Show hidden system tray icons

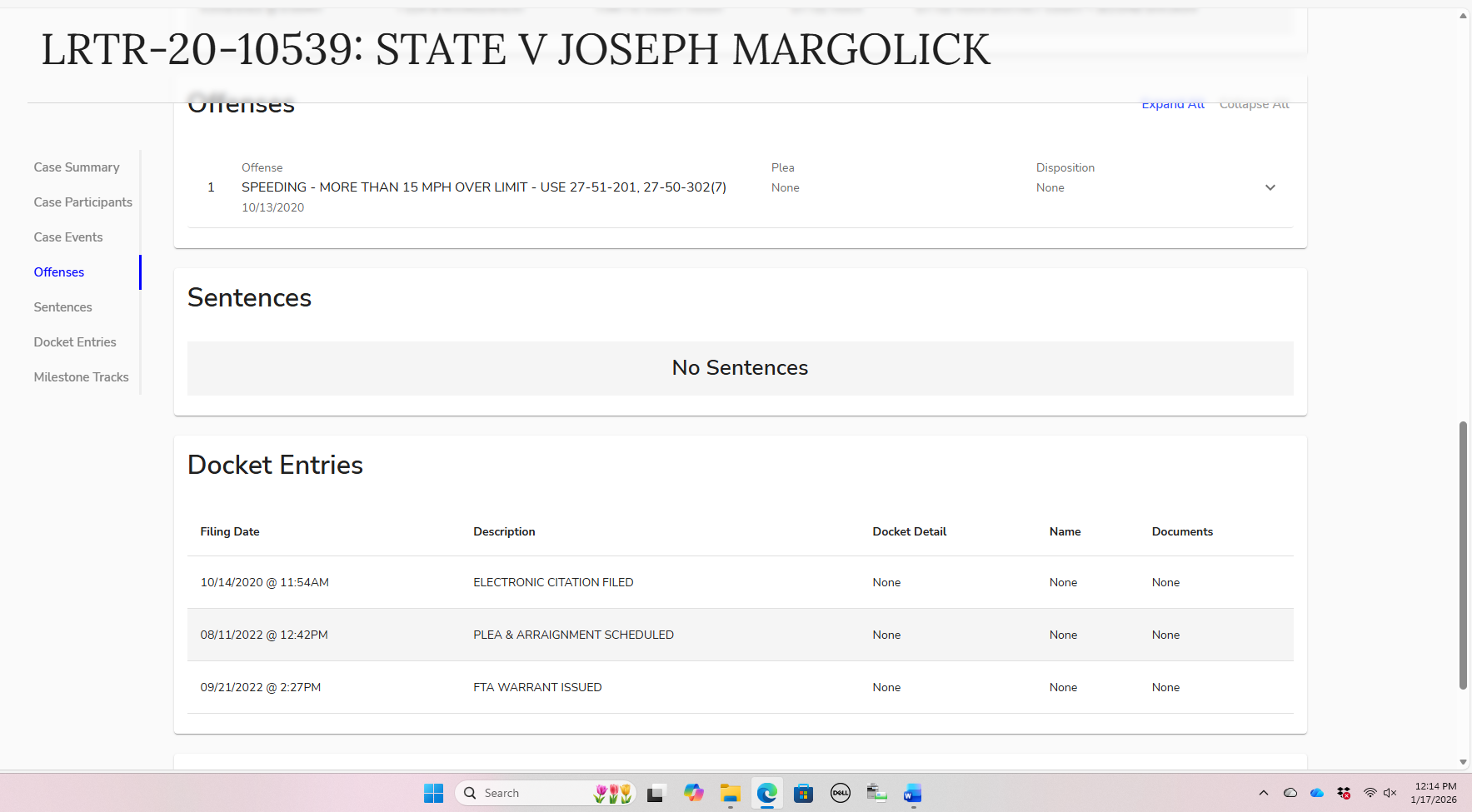(1264, 793)
